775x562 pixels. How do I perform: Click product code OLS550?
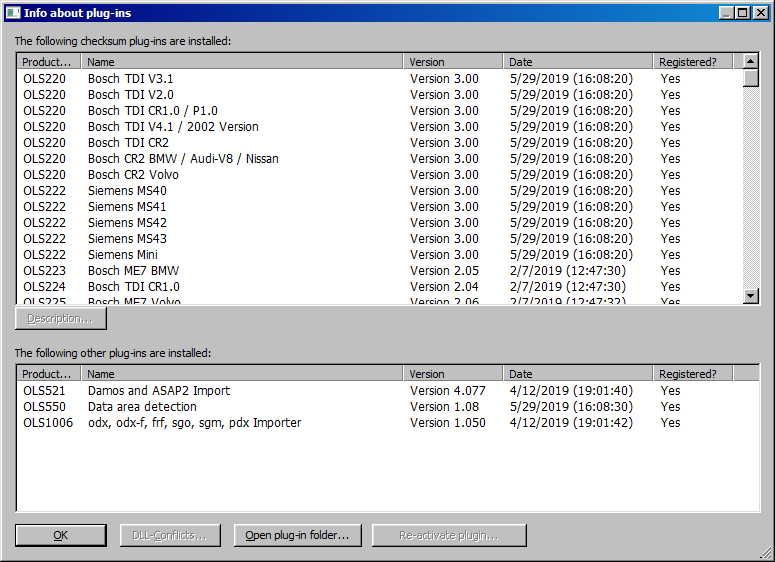[x=44, y=407]
